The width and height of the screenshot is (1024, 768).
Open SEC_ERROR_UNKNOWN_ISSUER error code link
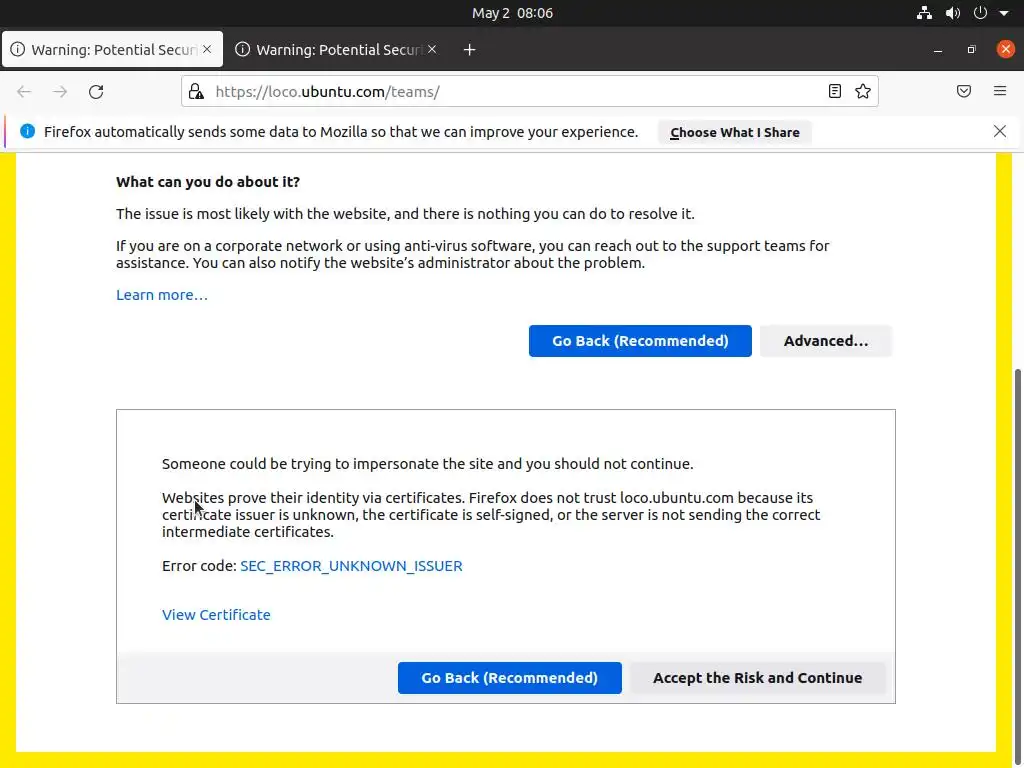pos(351,566)
